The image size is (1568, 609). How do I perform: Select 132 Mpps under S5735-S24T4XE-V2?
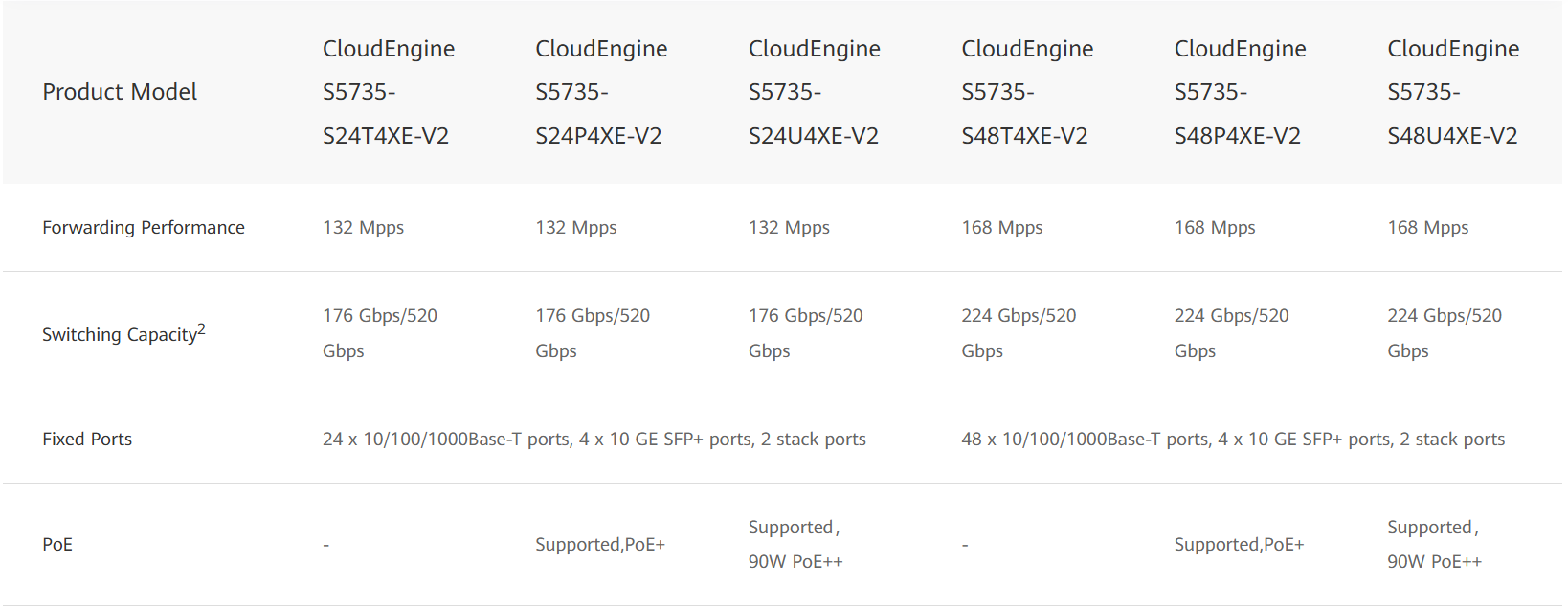(x=363, y=228)
